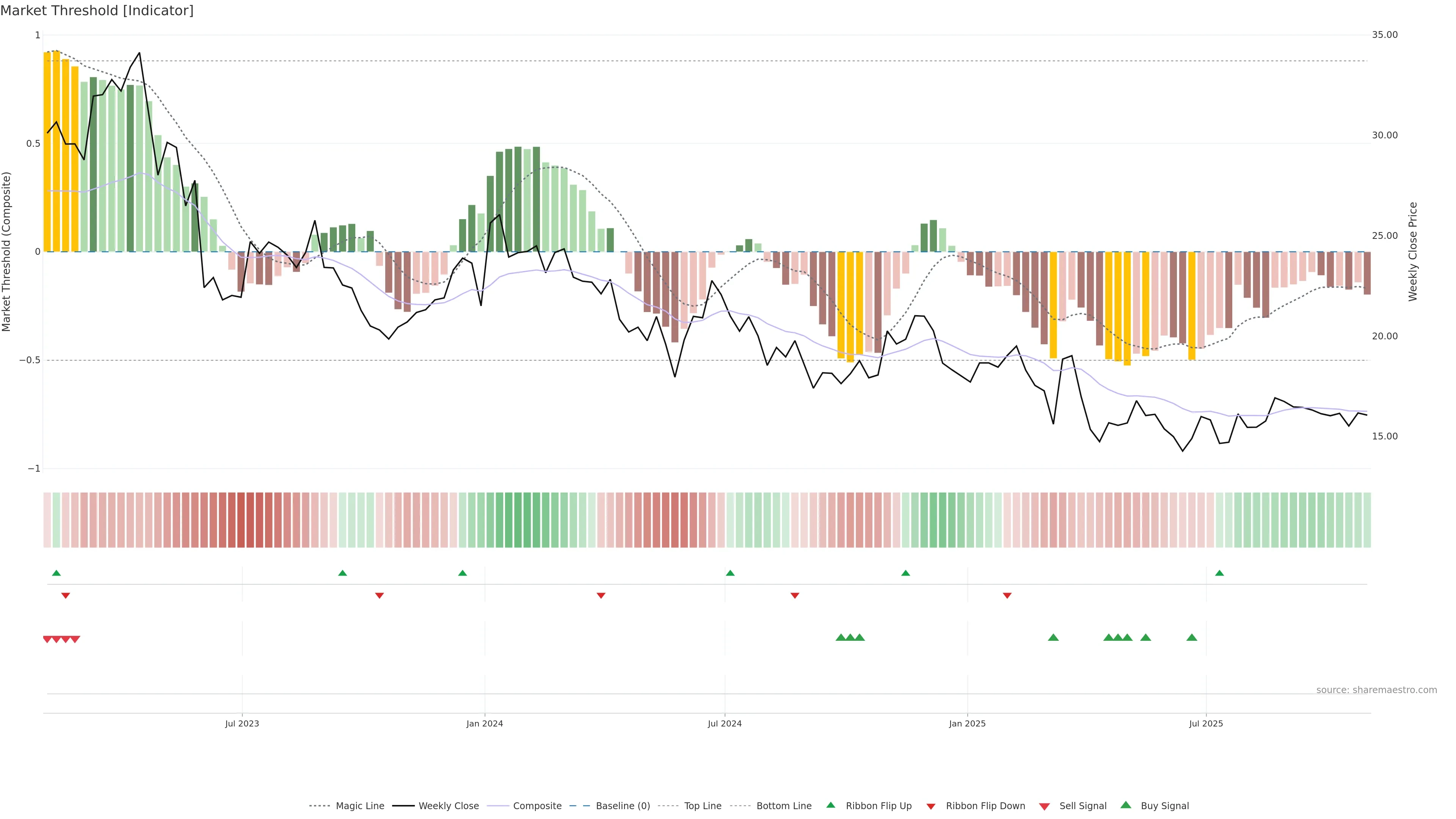Click the rightmost green buy signal marker
The width and height of the screenshot is (1456, 819).
[x=1191, y=637]
